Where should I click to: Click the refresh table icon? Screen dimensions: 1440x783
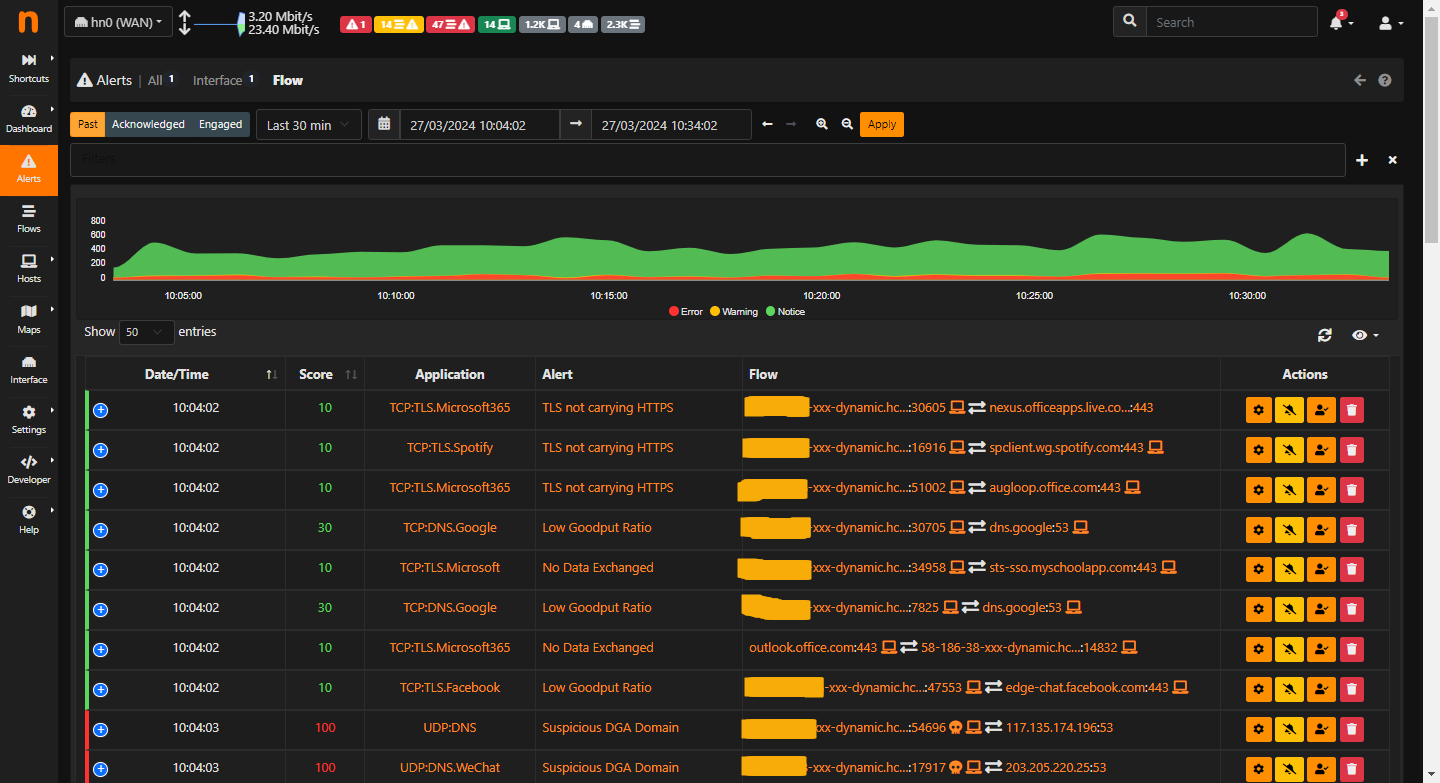pos(1325,335)
